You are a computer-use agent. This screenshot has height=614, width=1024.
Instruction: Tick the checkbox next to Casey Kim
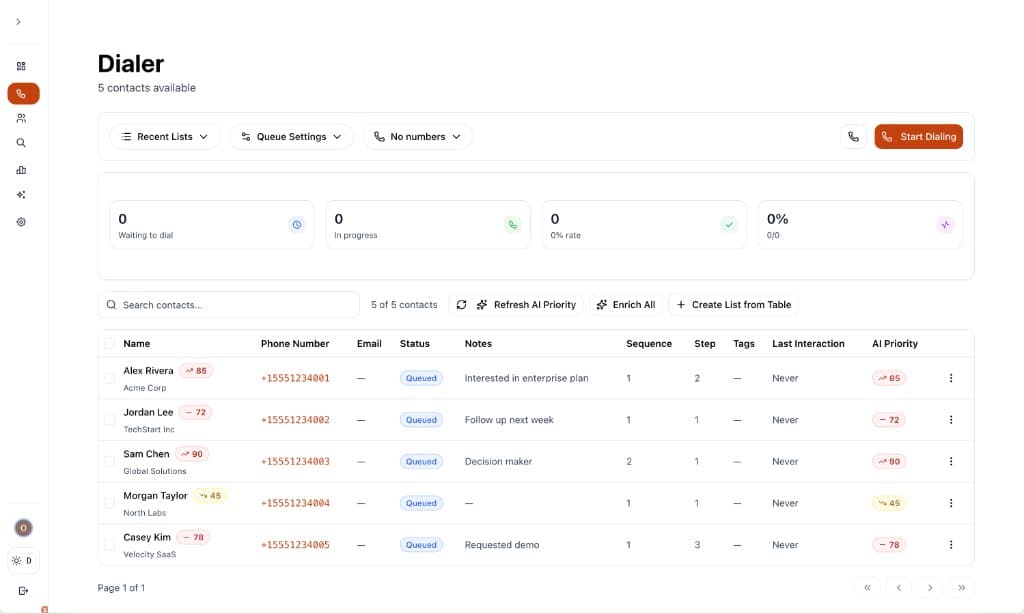(110, 544)
